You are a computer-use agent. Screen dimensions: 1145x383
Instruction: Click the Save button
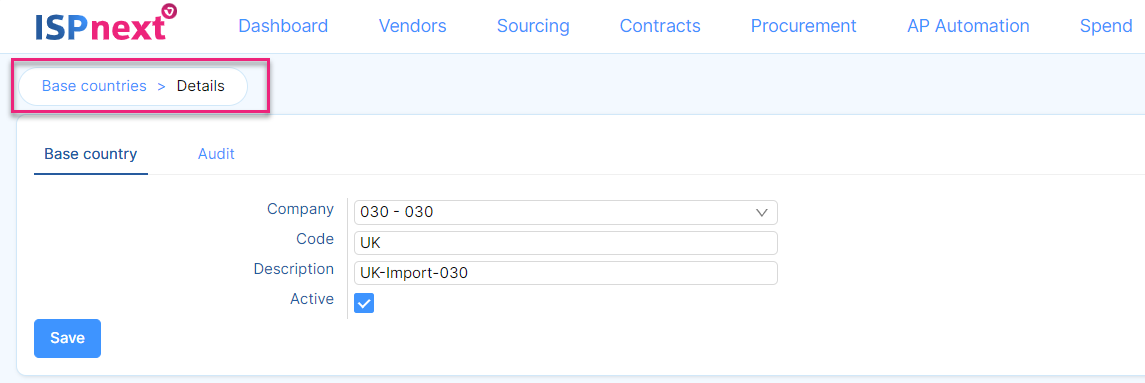pos(67,338)
